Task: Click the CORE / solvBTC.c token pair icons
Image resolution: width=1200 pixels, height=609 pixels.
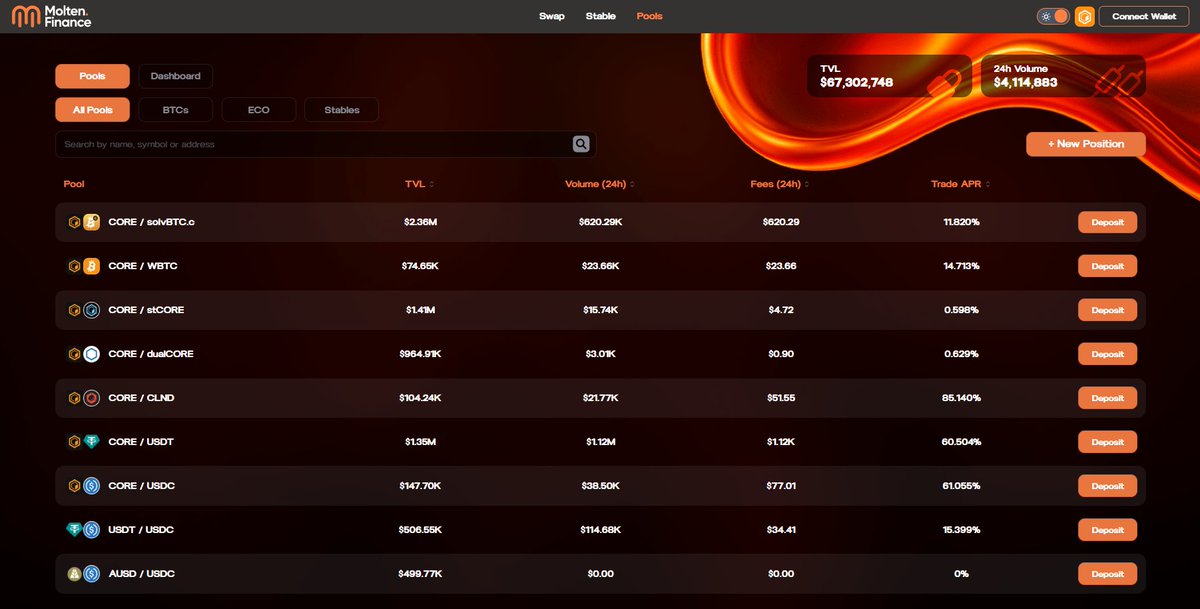Action: point(83,222)
